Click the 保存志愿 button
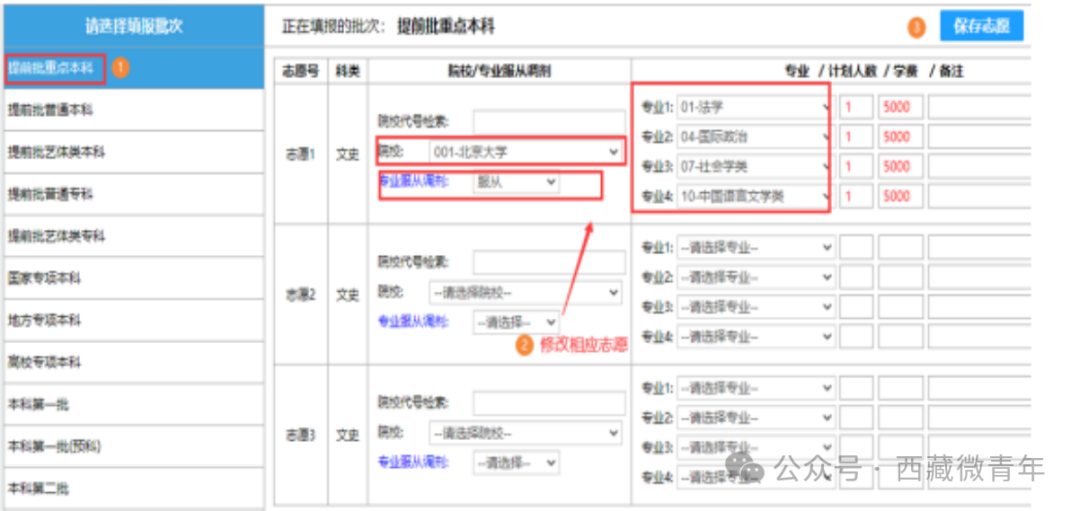The width and height of the screenshot is (1080, 511). tap(982, 26)
